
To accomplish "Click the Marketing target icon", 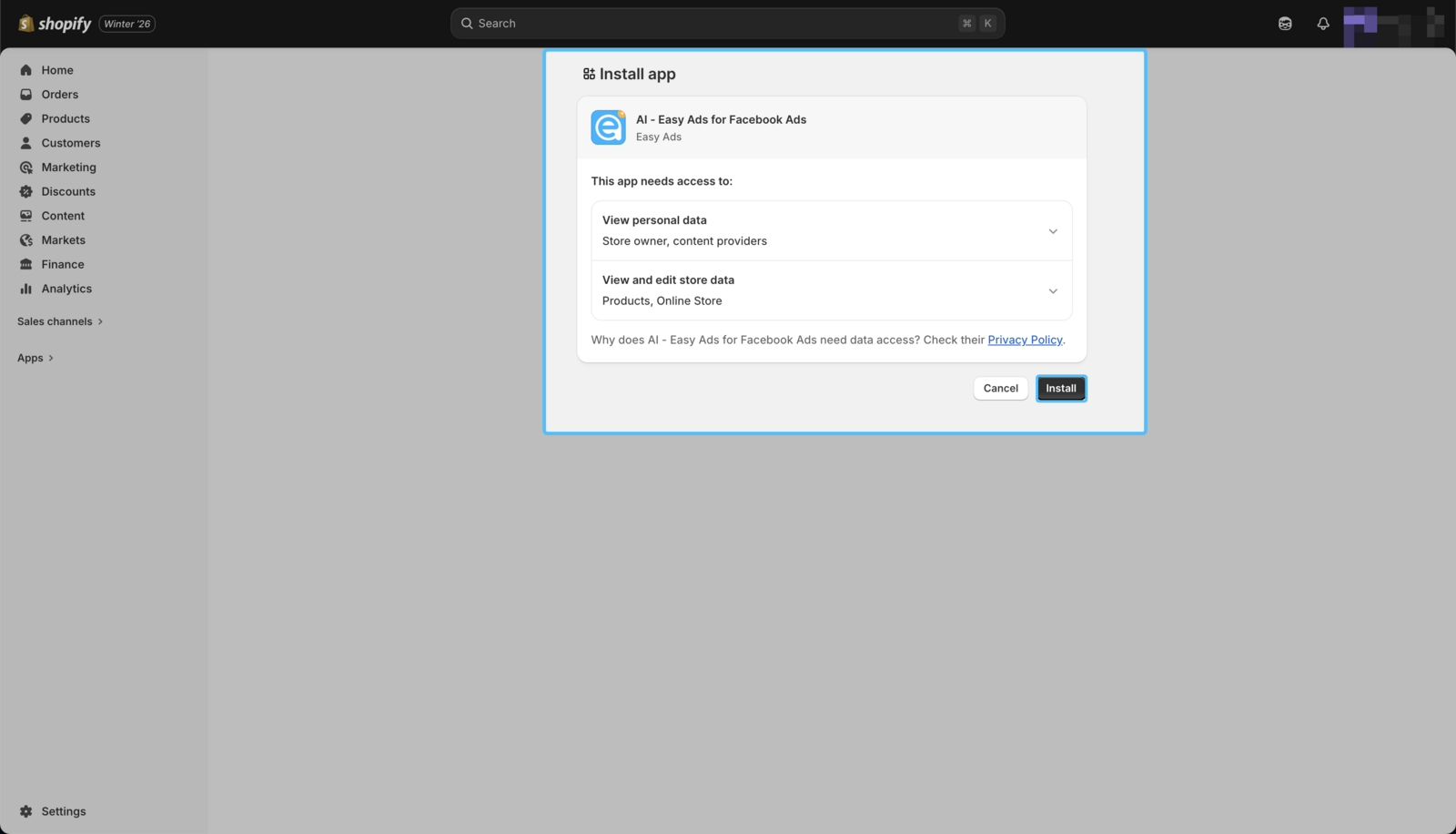I will click(x=25, y=168).
